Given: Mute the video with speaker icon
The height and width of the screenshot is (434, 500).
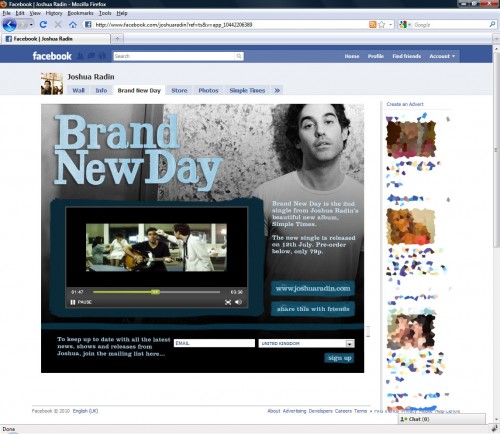Looking at the screenshot, I should pos(238,302).
